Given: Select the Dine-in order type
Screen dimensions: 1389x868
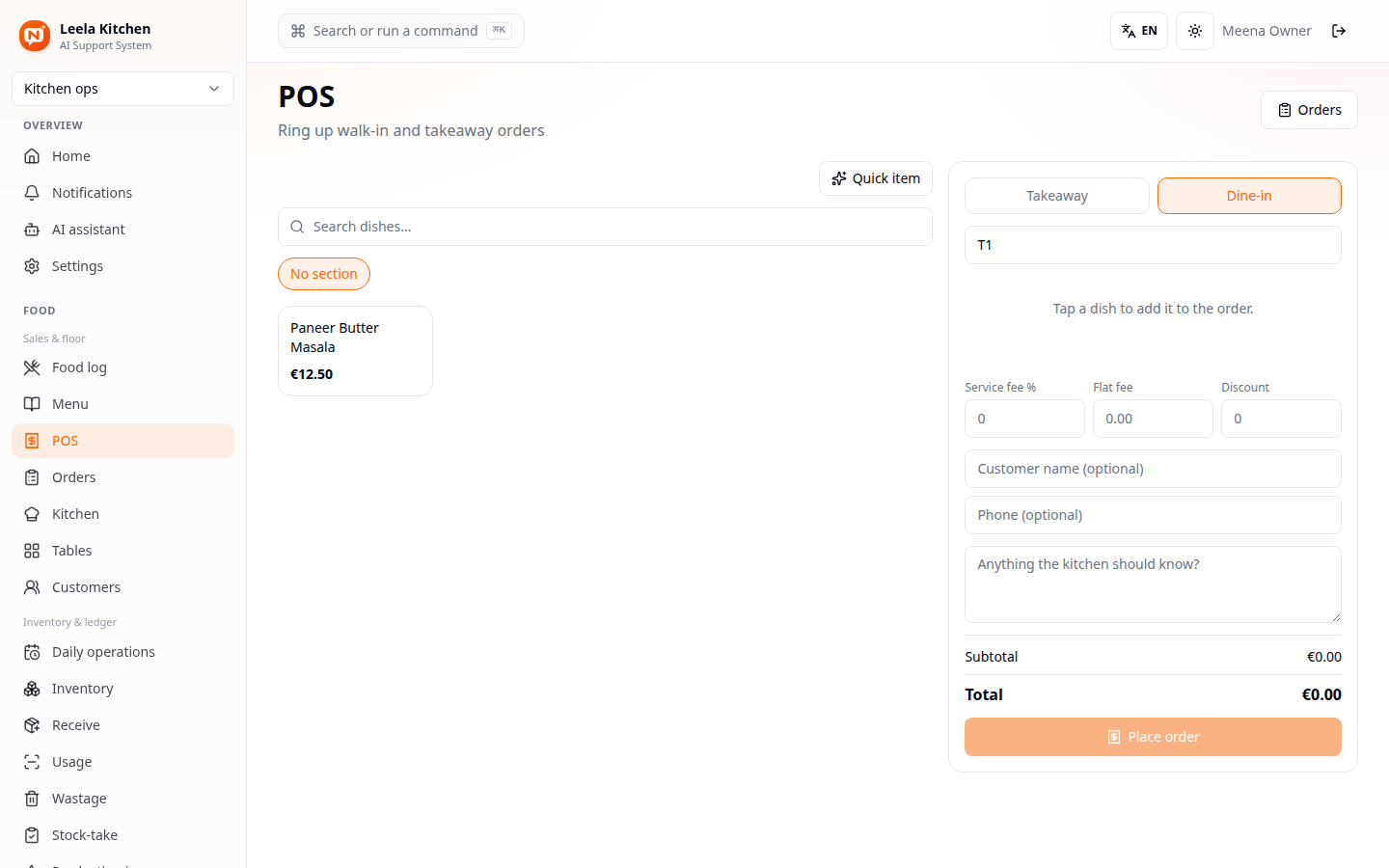Looking at the screenshot, I should [1249, 196].
